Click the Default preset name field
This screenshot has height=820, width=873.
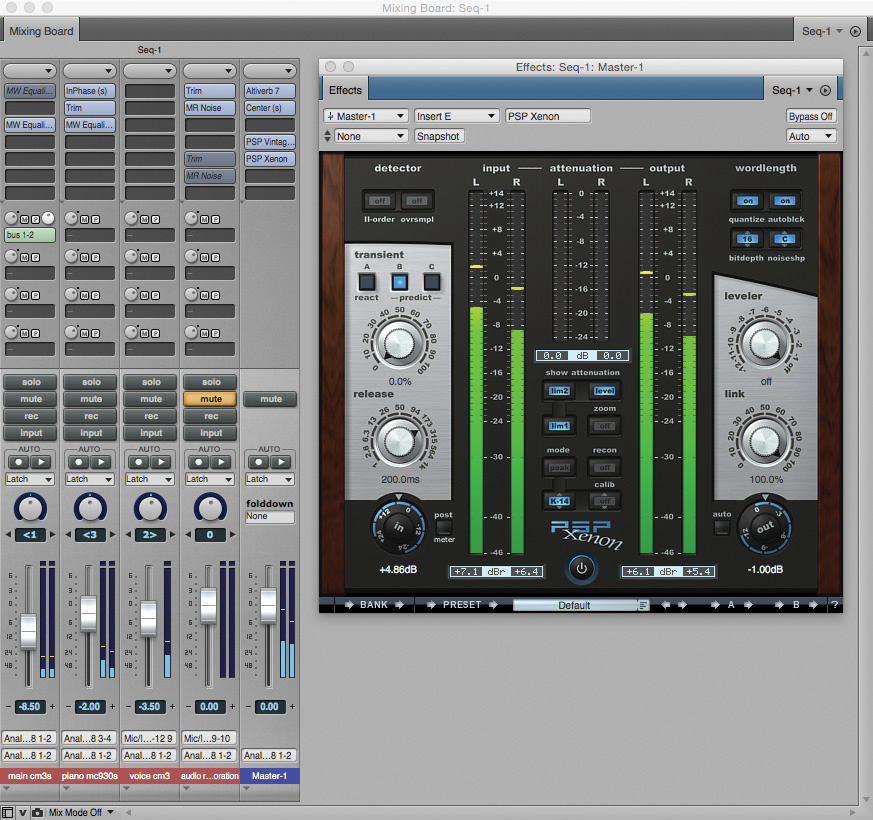click(x=575, y=605)
